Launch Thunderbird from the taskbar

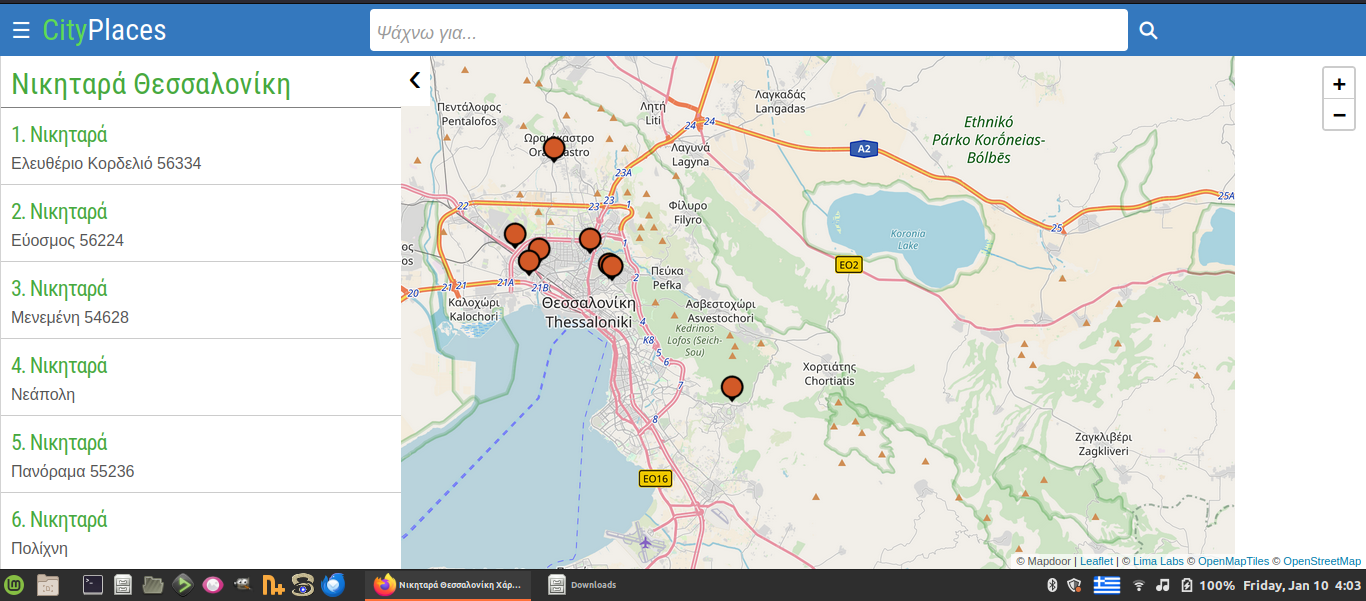(x=333, y=585)
